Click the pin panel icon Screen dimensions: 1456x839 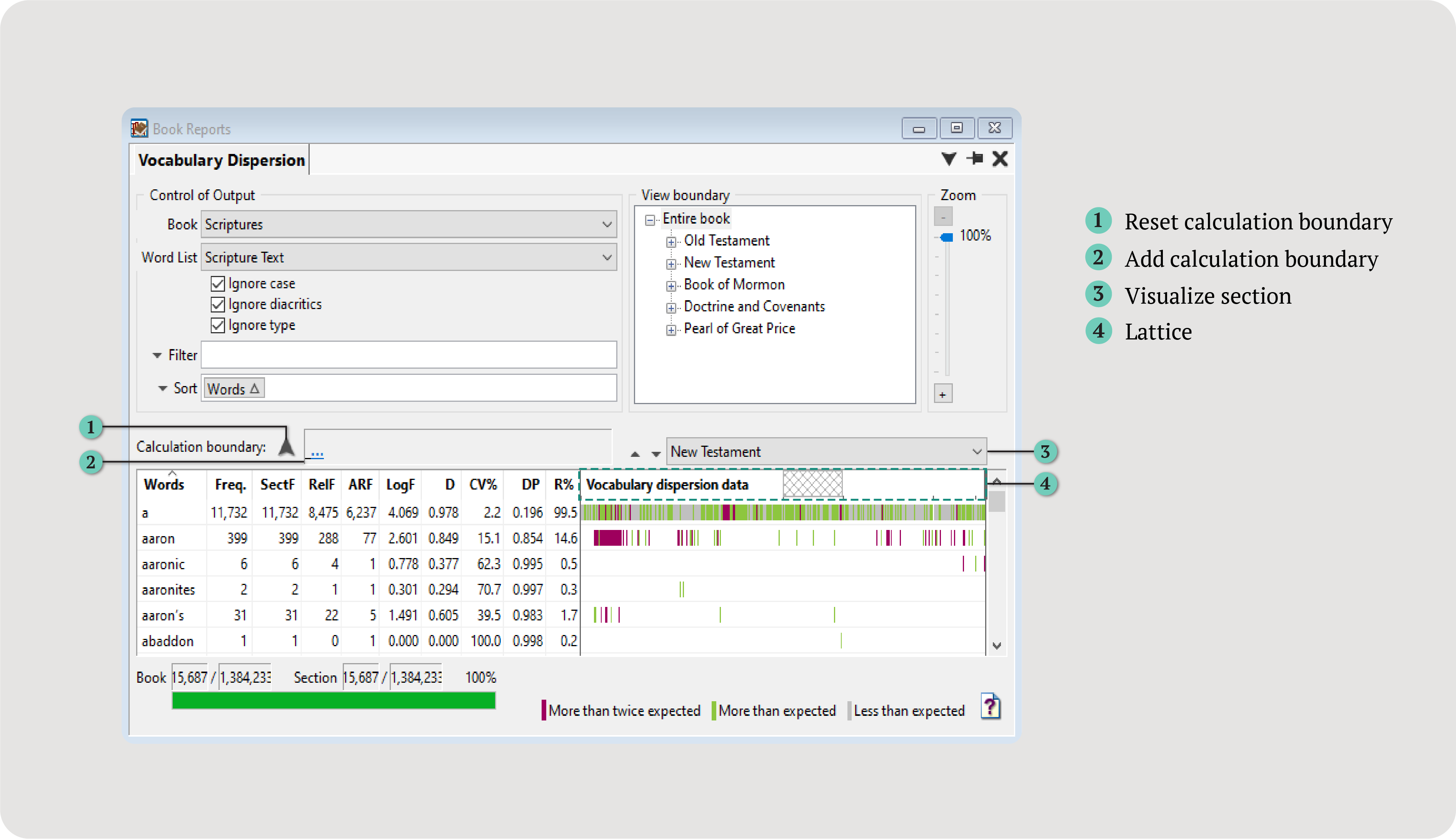click(x=975, y=159)
